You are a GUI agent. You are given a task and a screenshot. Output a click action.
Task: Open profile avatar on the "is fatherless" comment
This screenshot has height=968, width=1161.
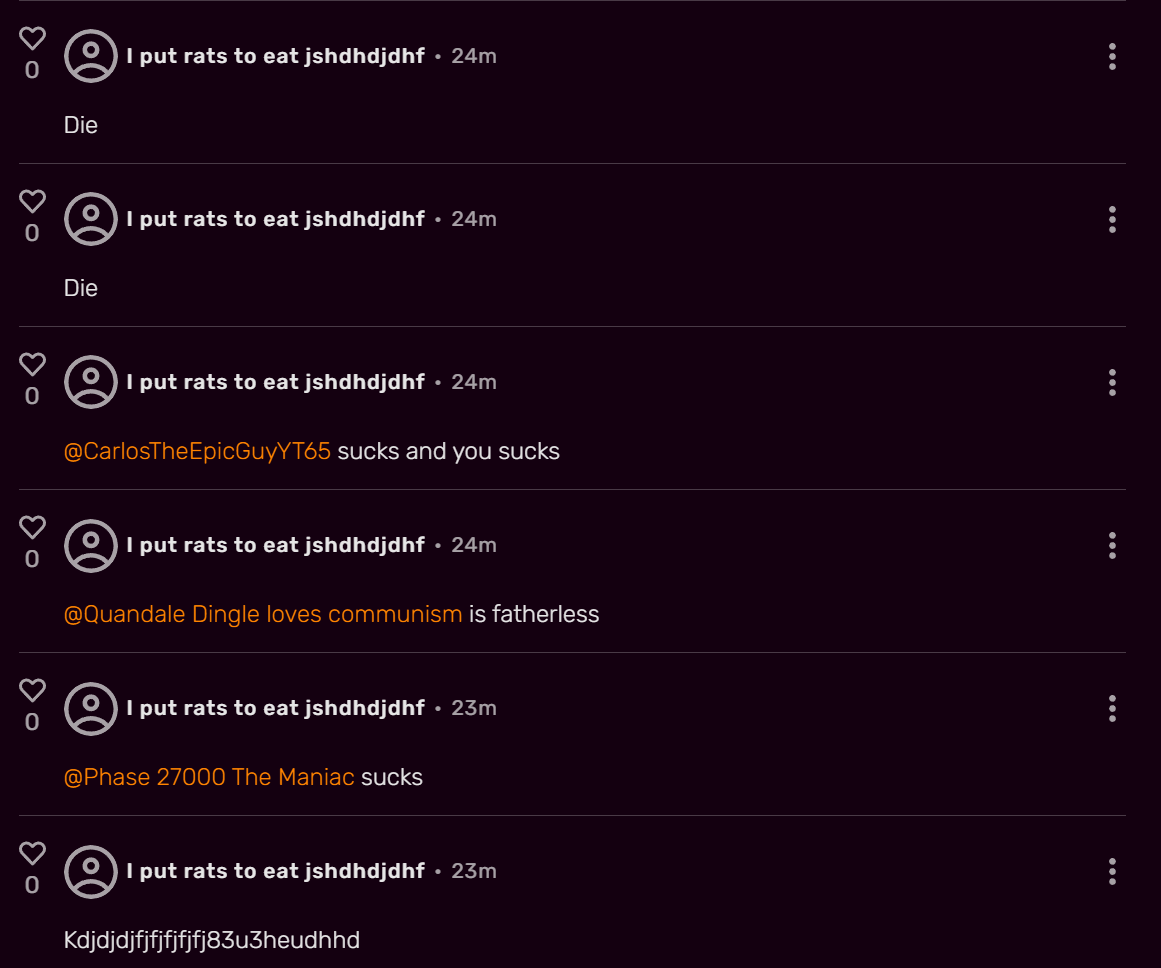tap(91, 545)
